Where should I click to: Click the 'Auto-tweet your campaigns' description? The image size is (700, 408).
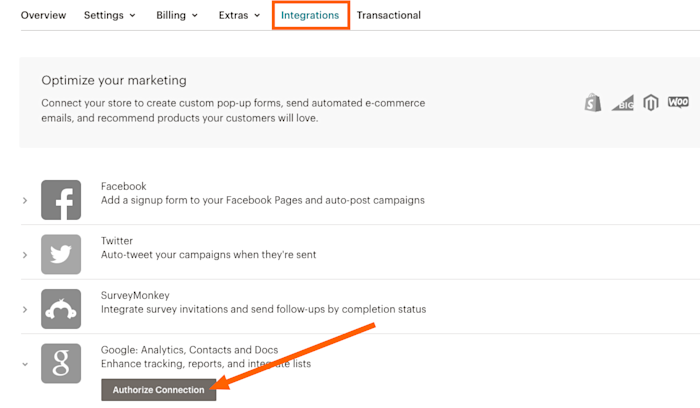(x=208, y=254)
